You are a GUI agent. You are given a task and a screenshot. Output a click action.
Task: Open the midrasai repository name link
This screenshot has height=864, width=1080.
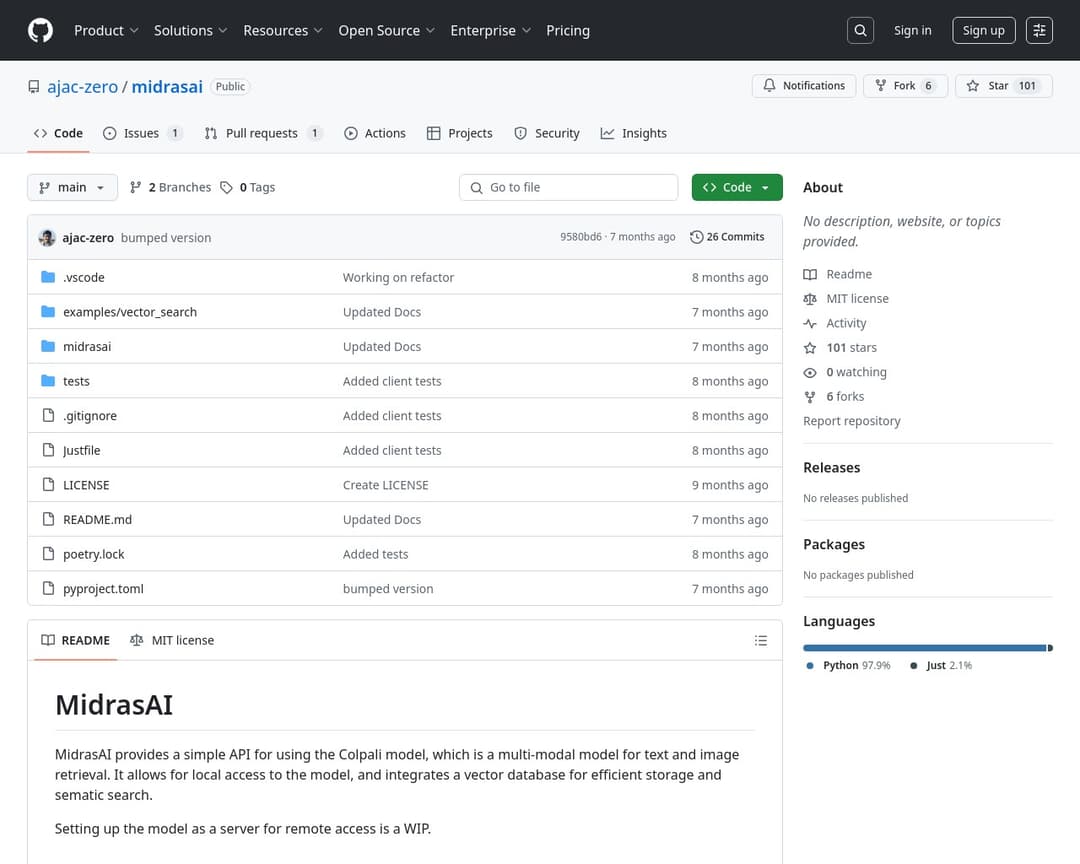click(167, 87)
